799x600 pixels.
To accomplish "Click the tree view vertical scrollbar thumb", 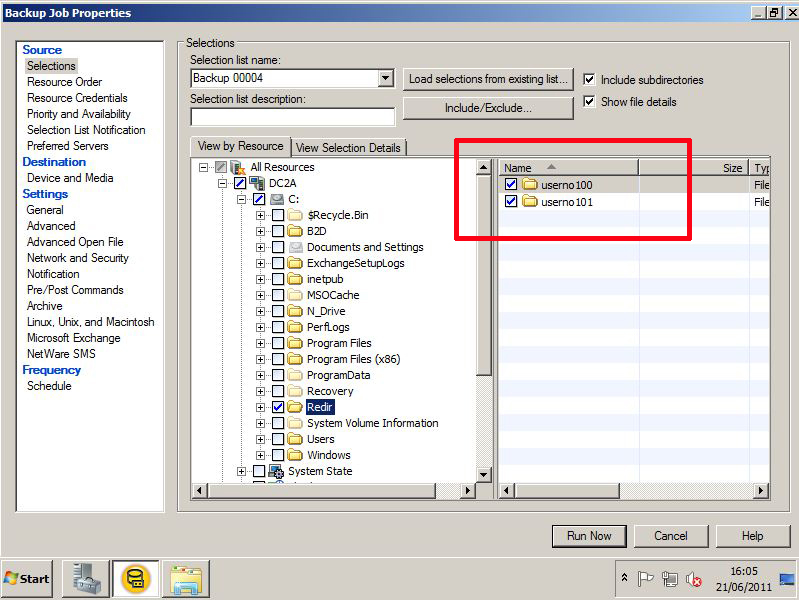I will (x=483, y=275).
